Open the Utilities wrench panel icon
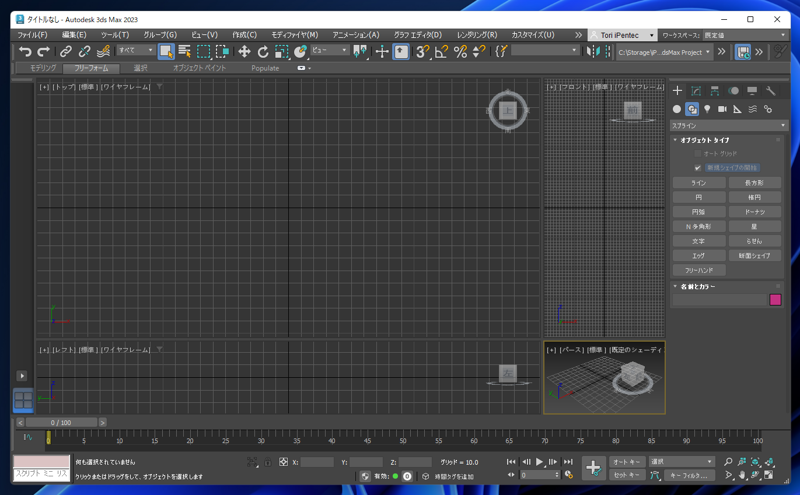The image size is (800, 495). (770, 91)
